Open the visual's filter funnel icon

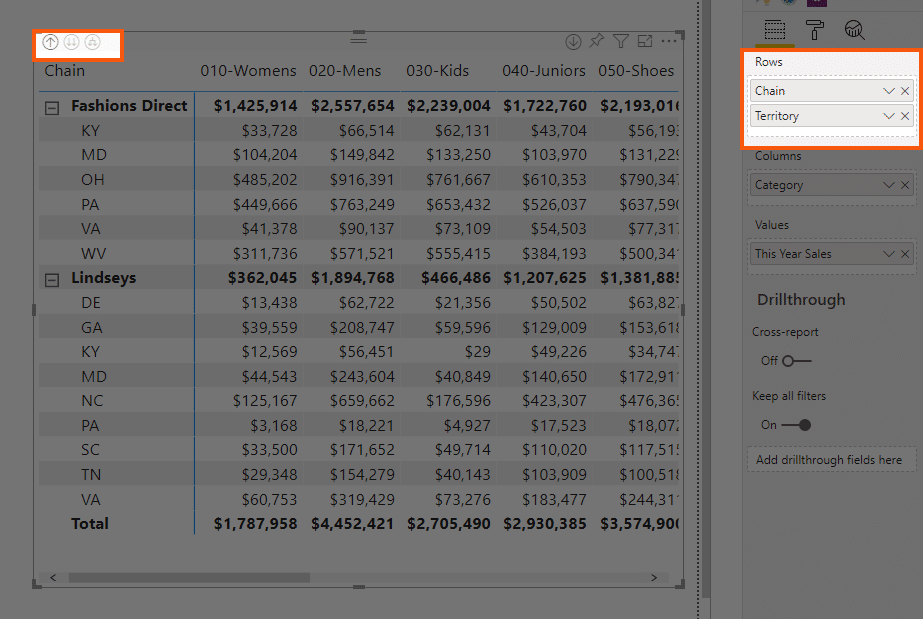coord(621,40)
